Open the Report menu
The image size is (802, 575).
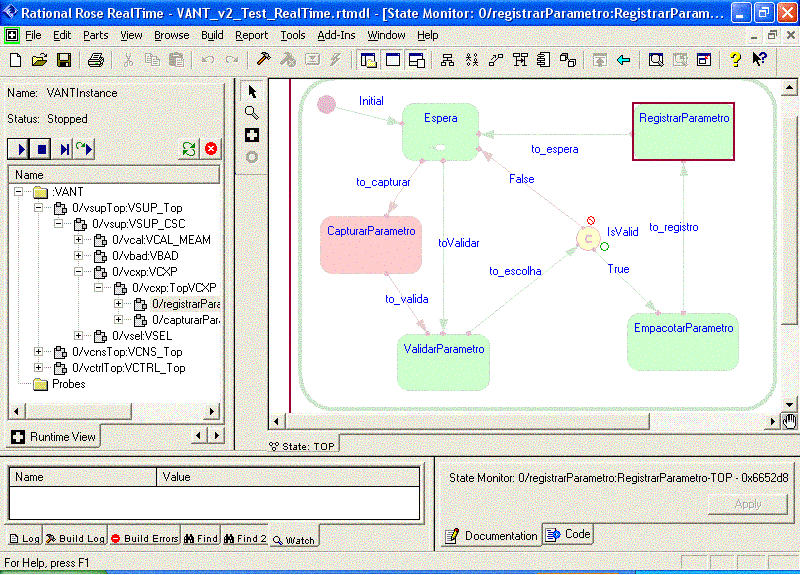(x=251, y=35)
